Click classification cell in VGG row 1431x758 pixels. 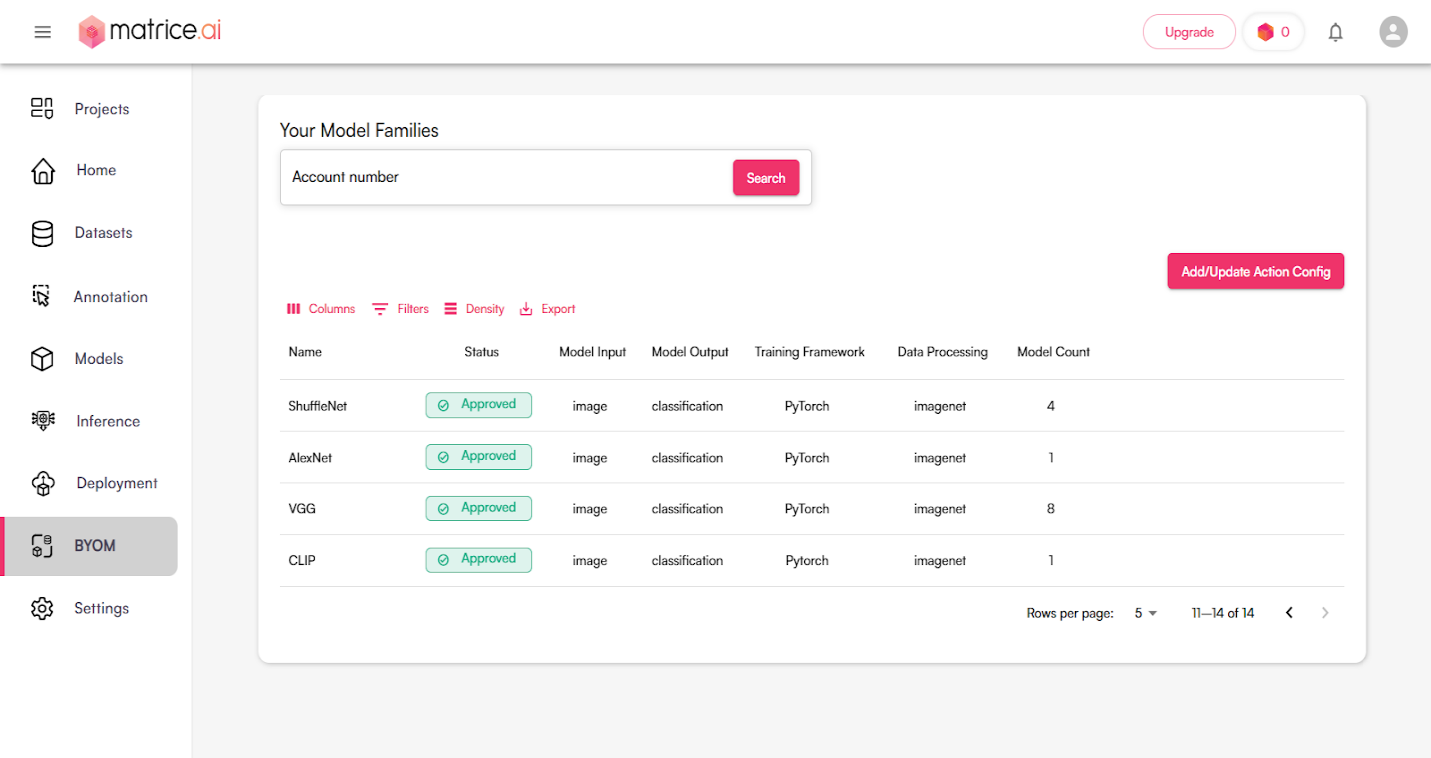tap(687, 509)
